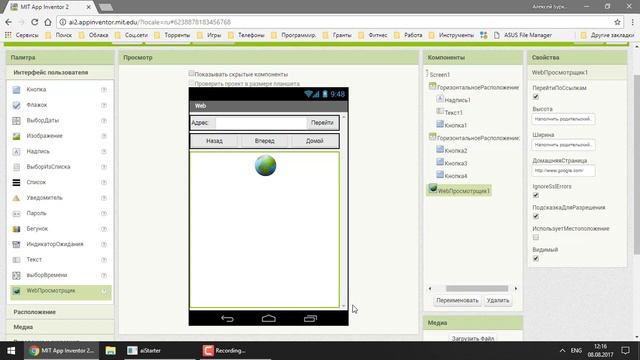640x360 pixels.
Task: Select the WebПросмотрщик palette component icon
Action: (x=16, y=291)
